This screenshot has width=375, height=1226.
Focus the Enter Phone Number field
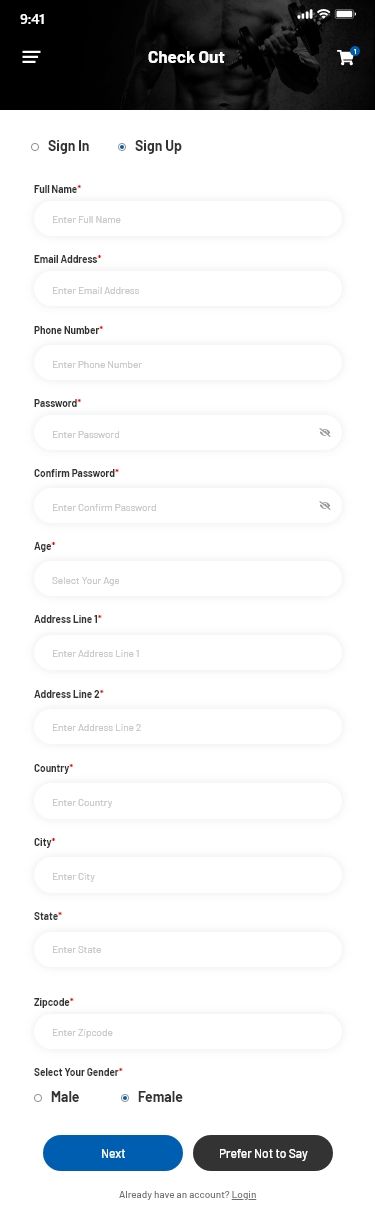pyautogui.click(x=188, y=364)
